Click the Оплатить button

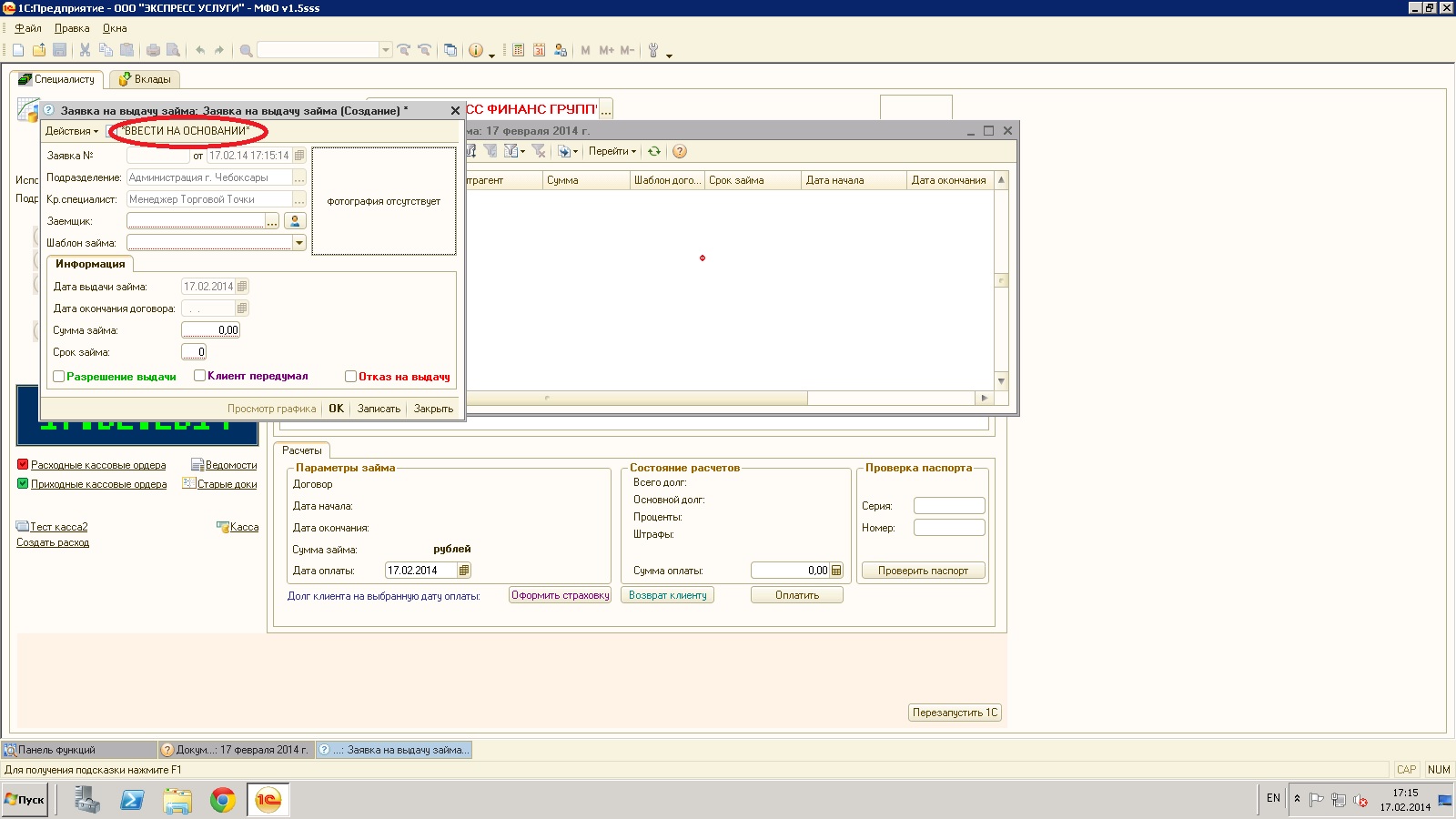tap(797, 595)
